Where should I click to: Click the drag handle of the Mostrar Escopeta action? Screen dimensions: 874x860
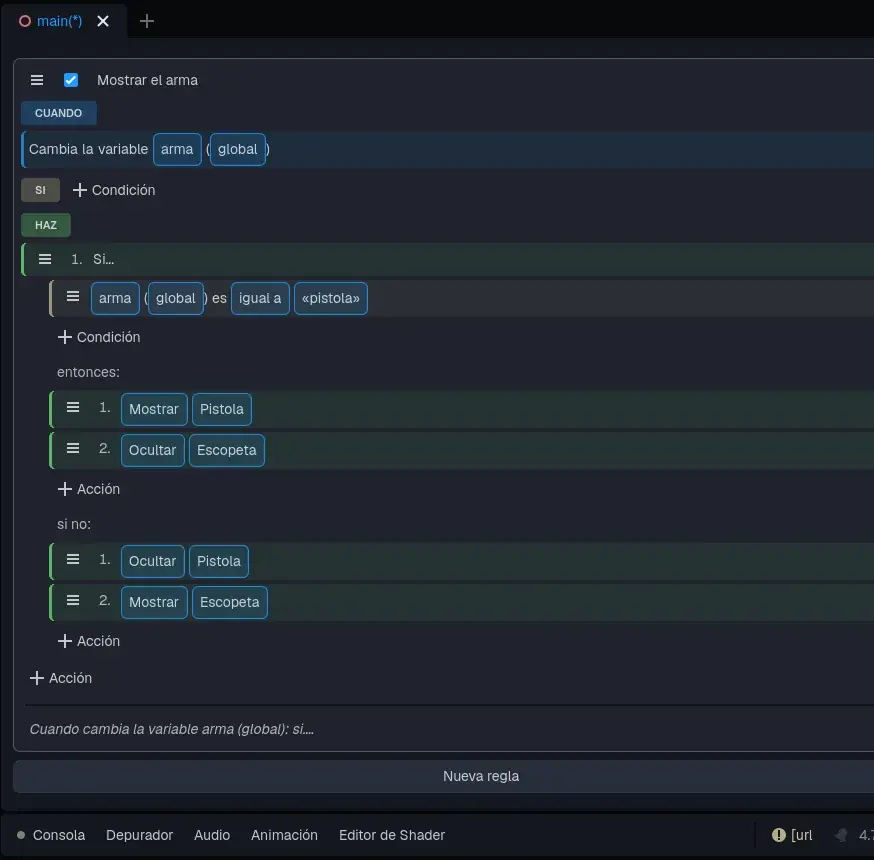pos(72,601)
